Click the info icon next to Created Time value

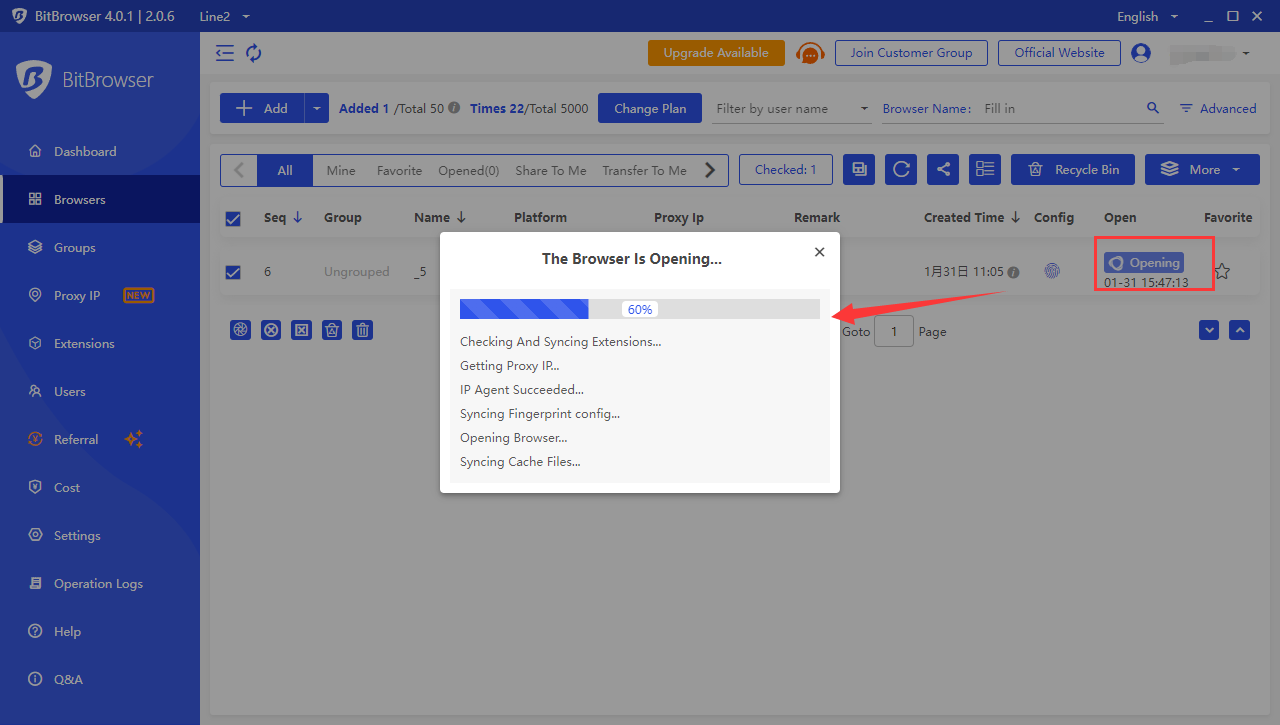(1013, 272)
